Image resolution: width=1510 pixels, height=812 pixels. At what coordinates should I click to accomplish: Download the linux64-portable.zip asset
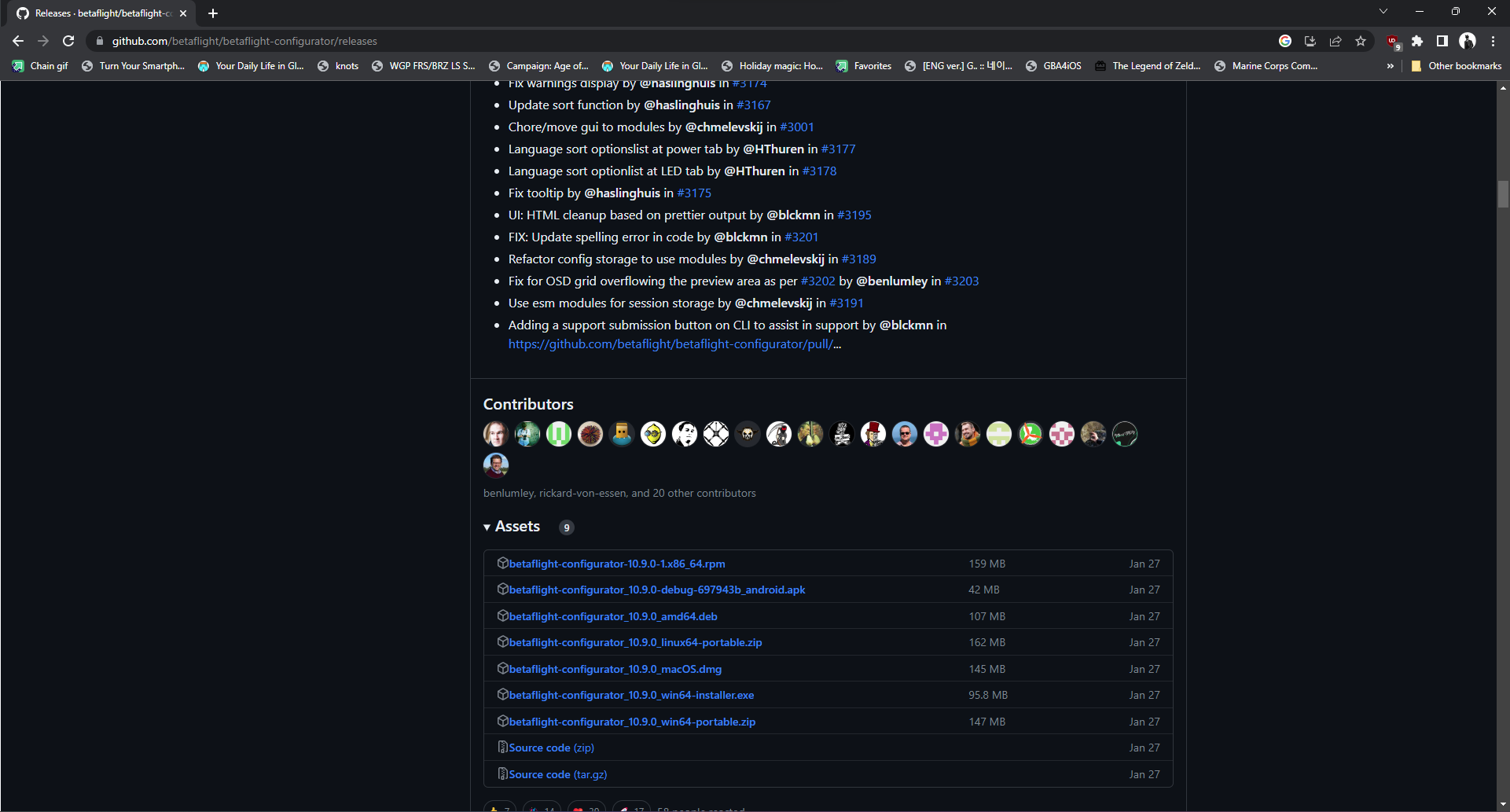[x=636, y=642]
